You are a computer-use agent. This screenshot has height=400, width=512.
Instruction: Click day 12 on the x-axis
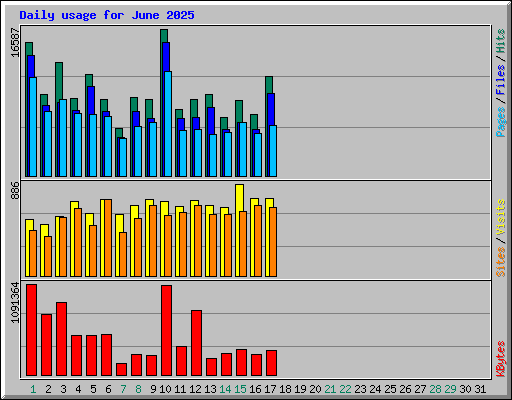tap(195, 389)
